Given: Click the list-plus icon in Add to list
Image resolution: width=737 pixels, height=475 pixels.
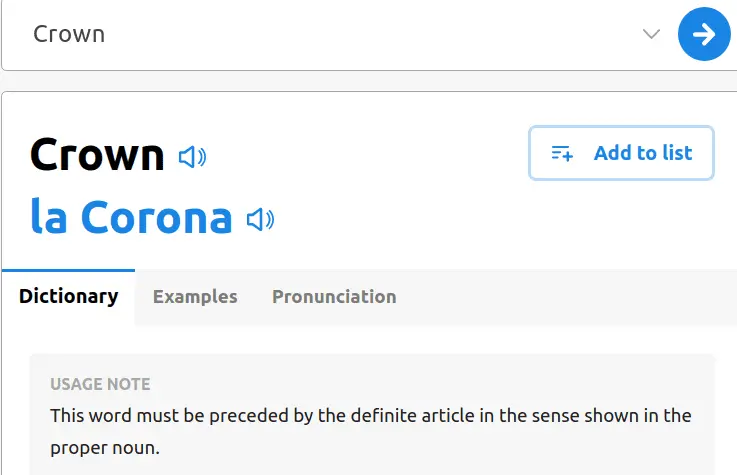Looking at the screenshot, I should click(562, 153).
